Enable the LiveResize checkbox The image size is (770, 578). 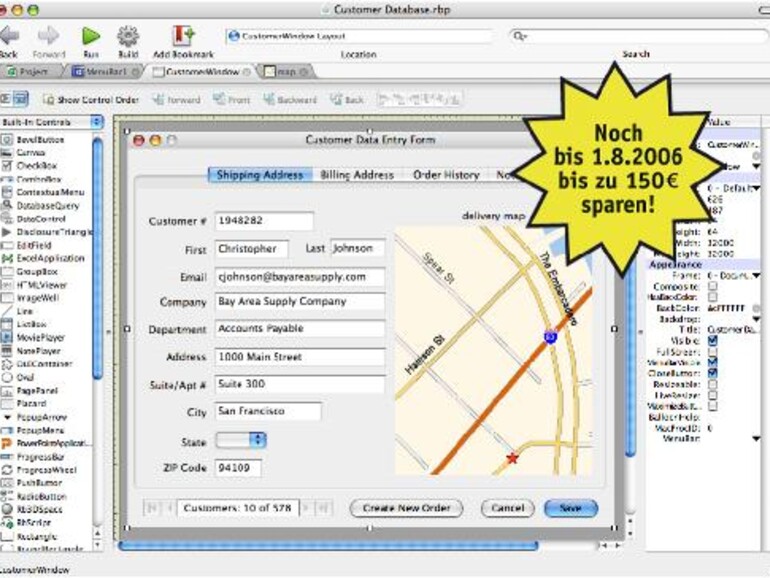[x=713, y=395]
